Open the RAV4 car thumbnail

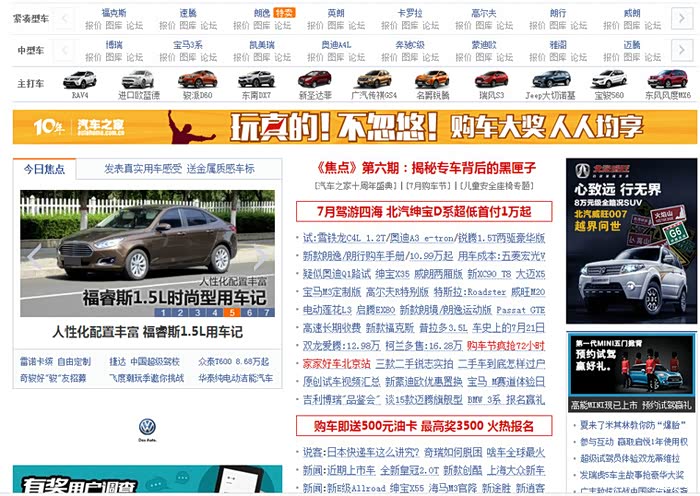[x=80, y=79]
